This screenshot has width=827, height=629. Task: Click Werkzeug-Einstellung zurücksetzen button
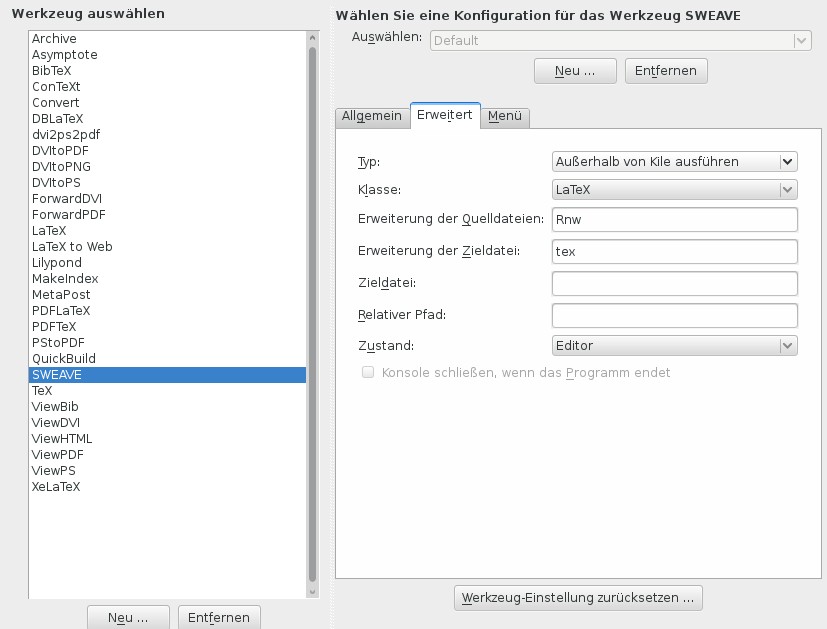578,598
